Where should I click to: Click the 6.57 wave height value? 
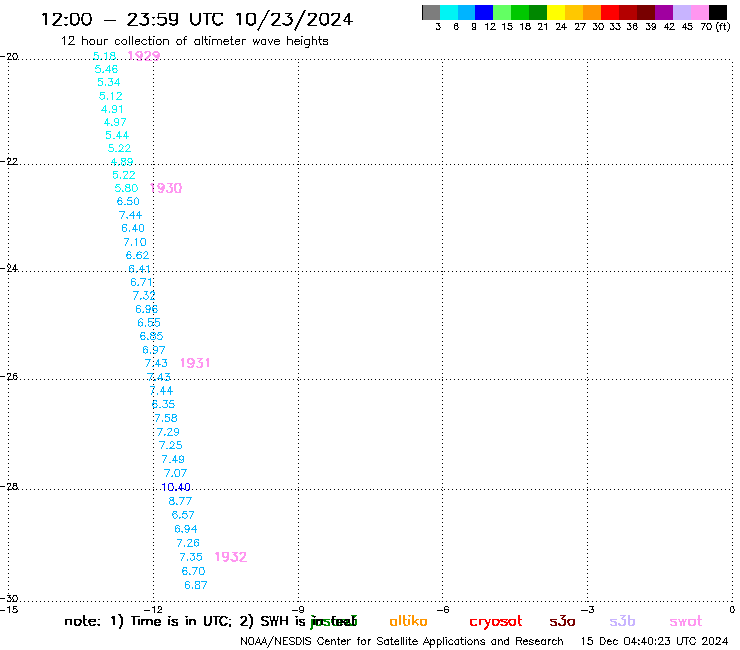tap(183, 515)
